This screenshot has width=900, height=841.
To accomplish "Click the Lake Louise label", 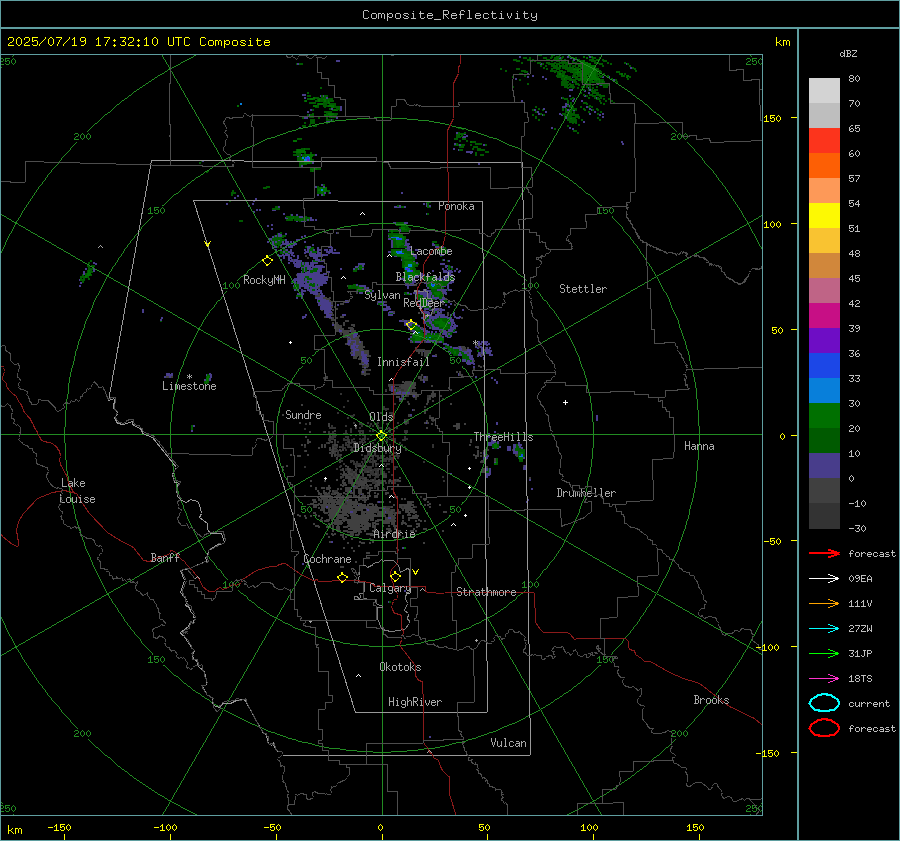I will pyautogui.click(x=77, y=491).
